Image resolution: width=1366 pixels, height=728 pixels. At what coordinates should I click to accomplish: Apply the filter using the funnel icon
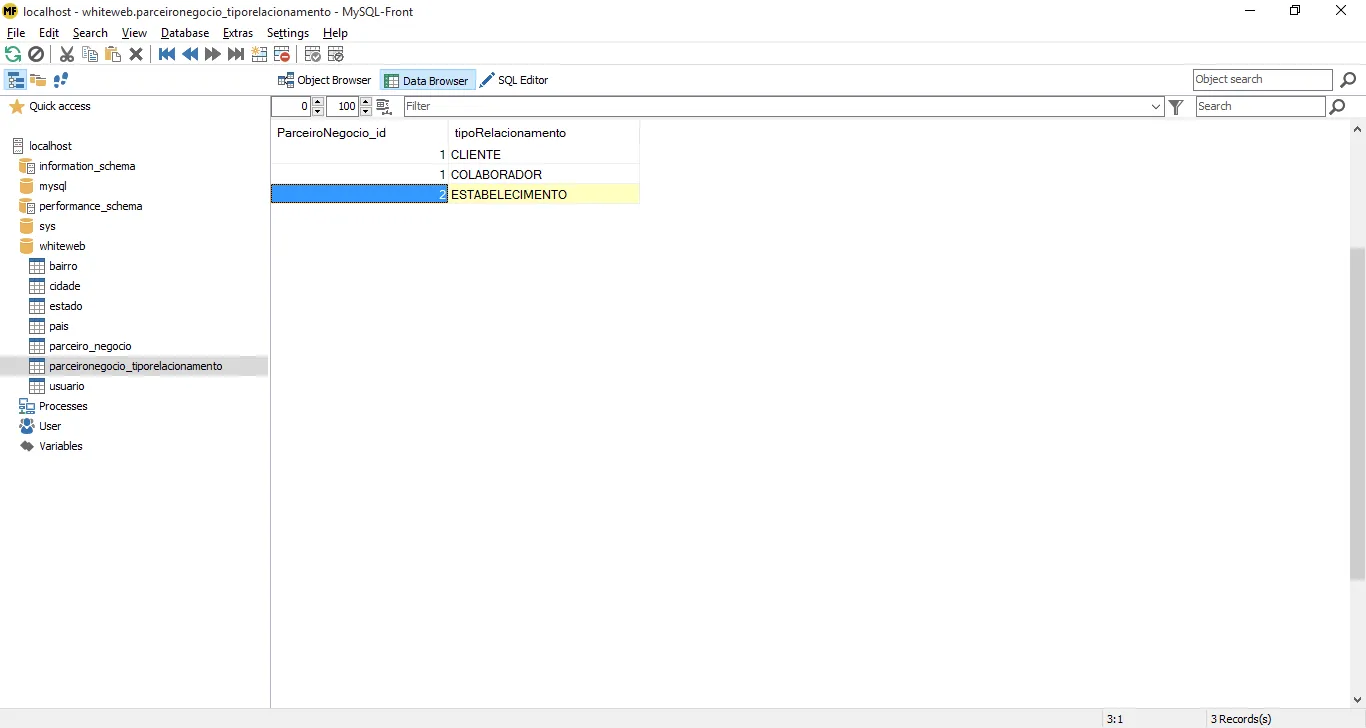1176,106
